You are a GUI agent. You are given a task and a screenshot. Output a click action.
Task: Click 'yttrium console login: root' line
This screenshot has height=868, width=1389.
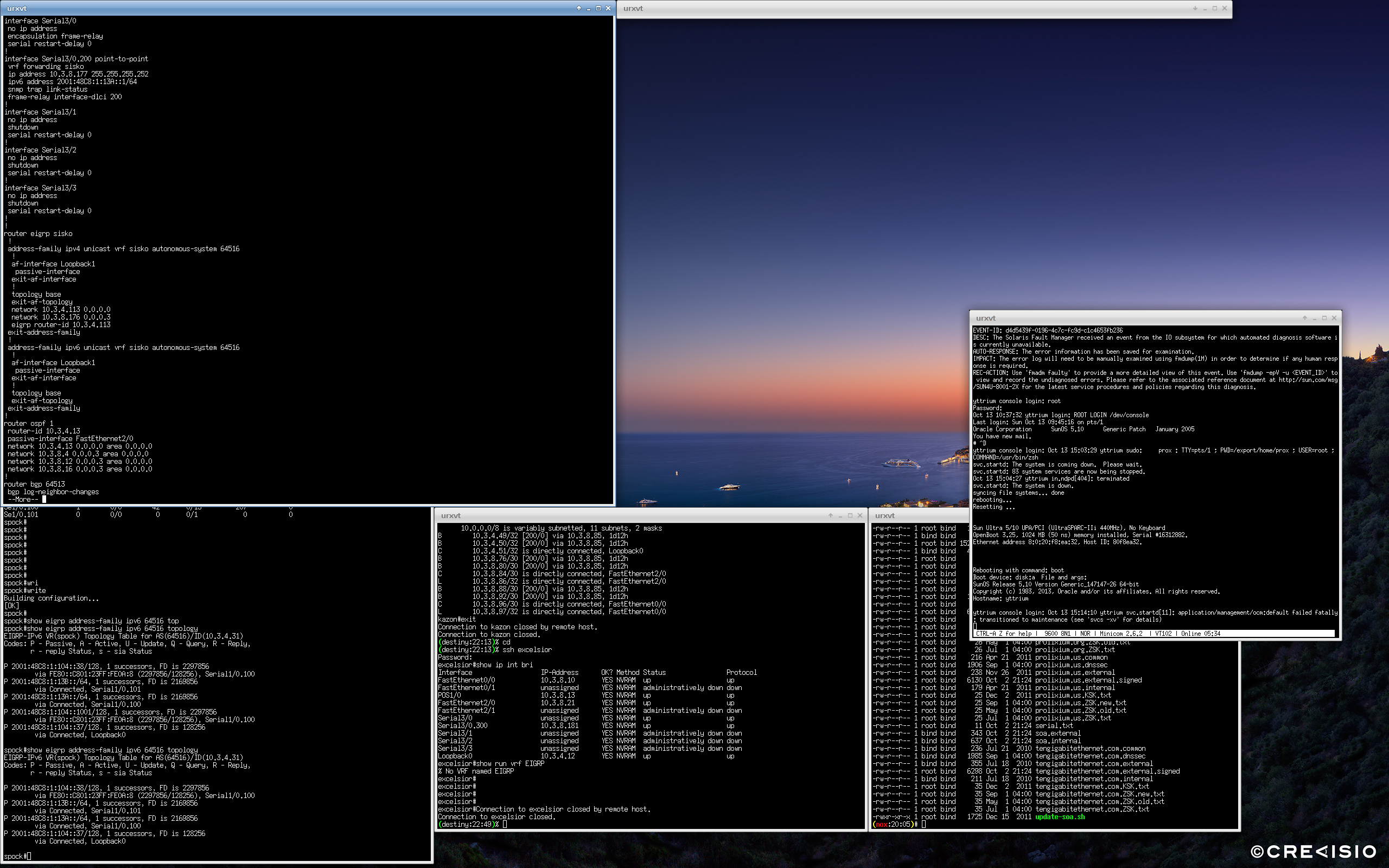(1016, 401)
